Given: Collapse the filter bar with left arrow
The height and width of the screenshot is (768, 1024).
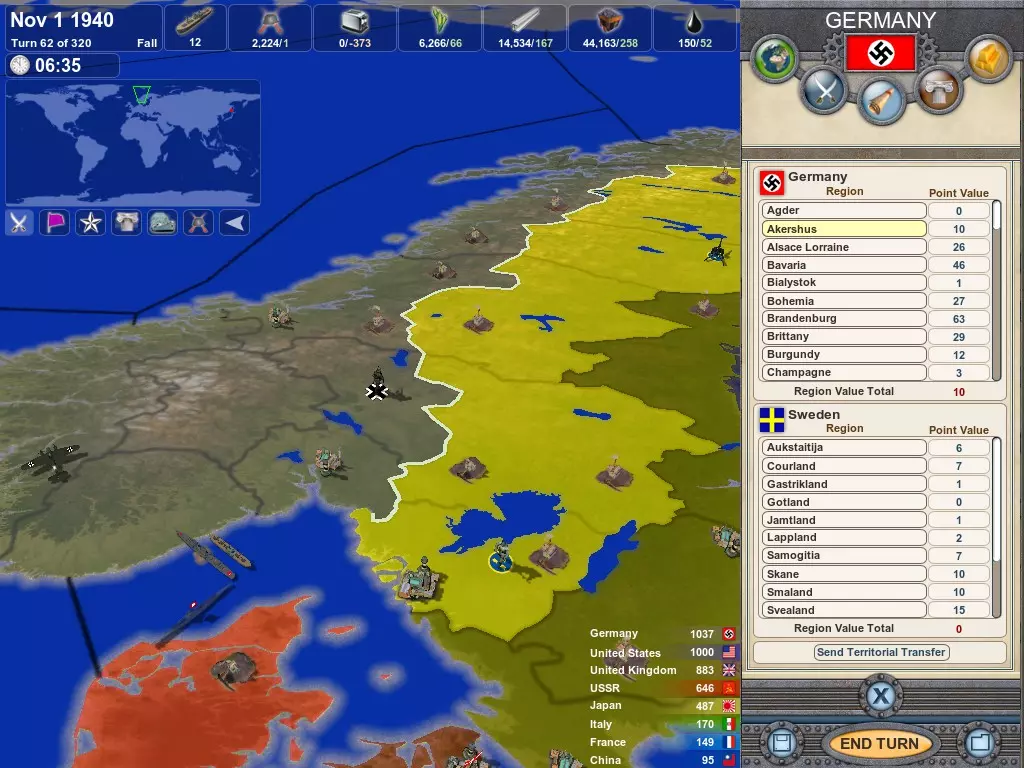Looking at the screenshot, I should click(x=234, y=223).
